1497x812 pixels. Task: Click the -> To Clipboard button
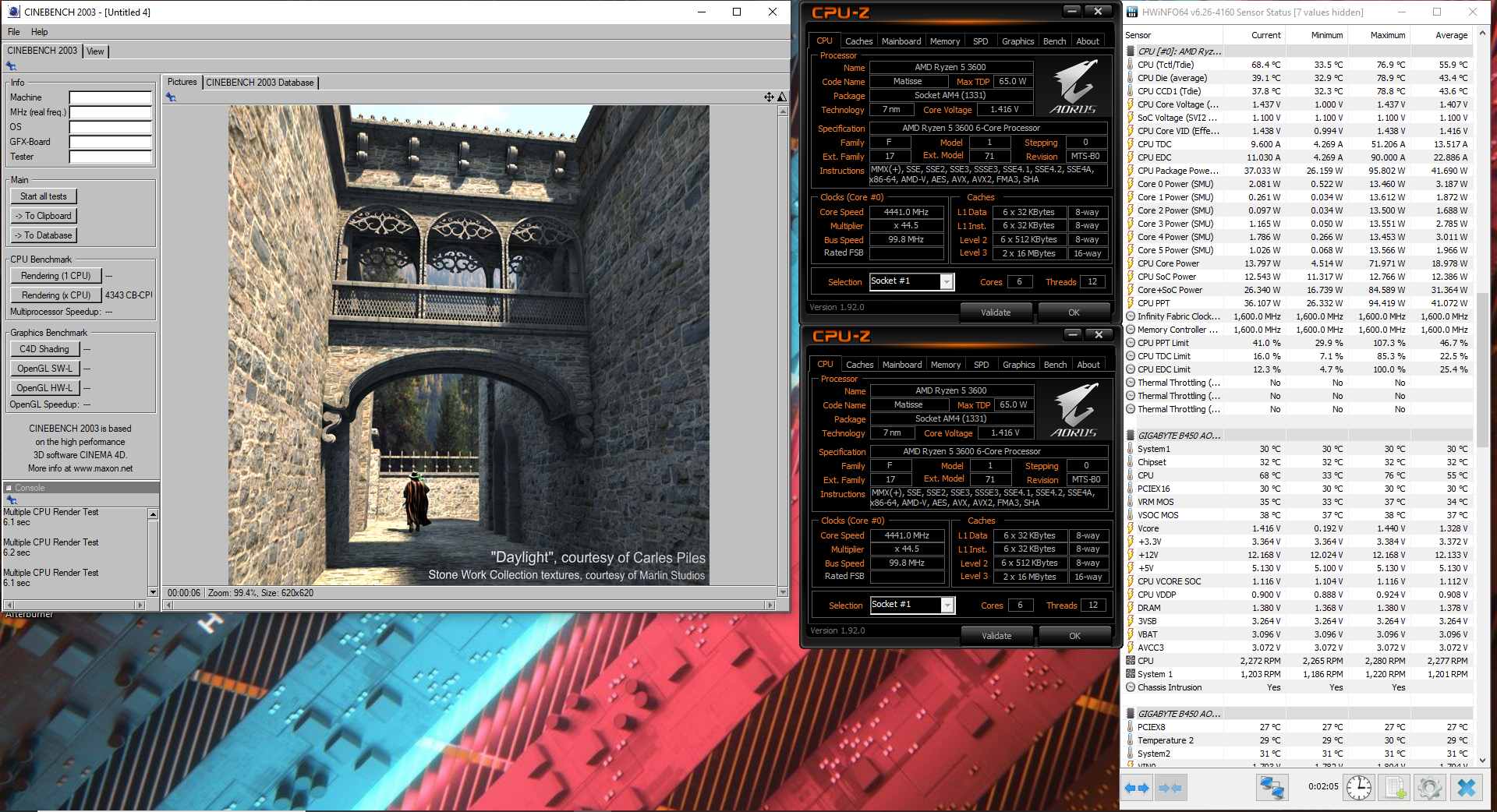point(44,216)
